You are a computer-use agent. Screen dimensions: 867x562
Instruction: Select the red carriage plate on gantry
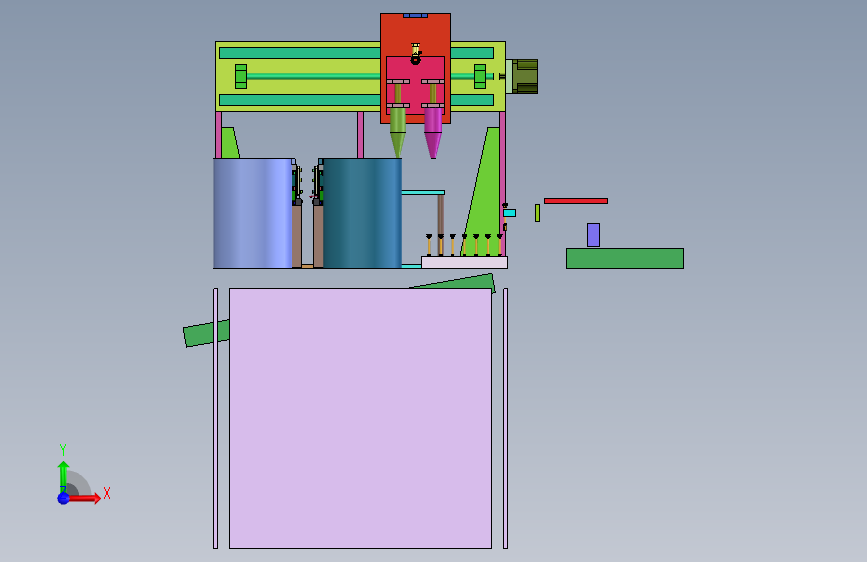click(415, 34)
